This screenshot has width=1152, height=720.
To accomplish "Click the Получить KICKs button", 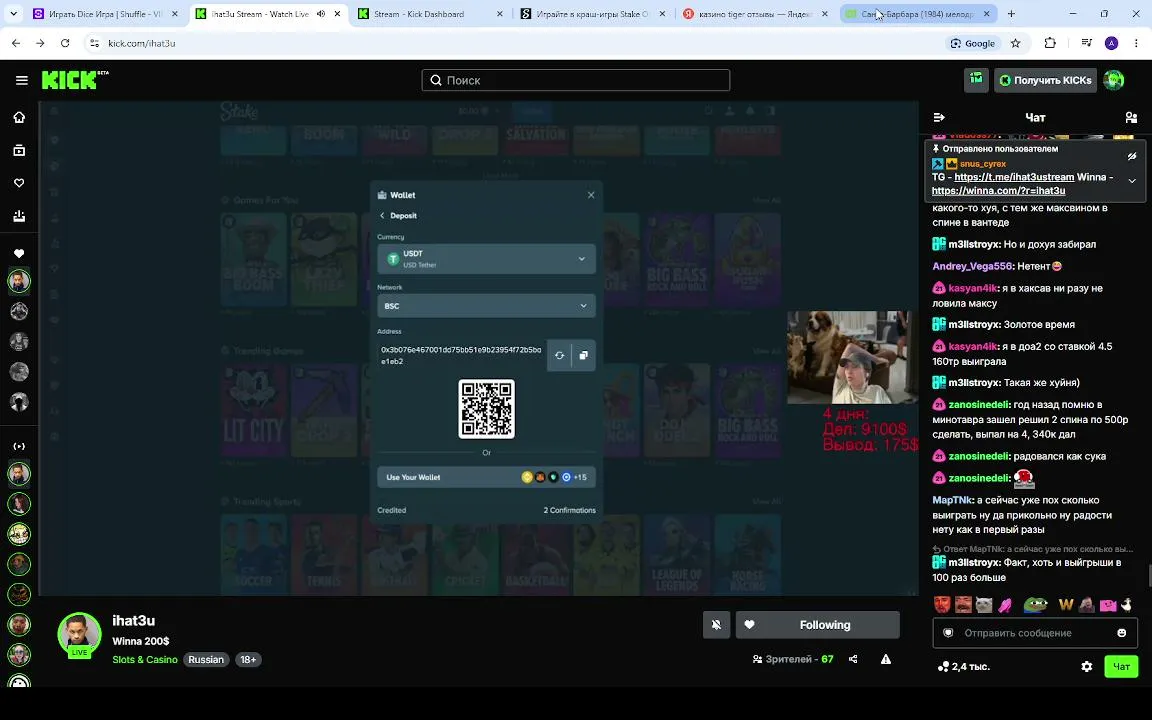I will click(x=1045, y=80).
